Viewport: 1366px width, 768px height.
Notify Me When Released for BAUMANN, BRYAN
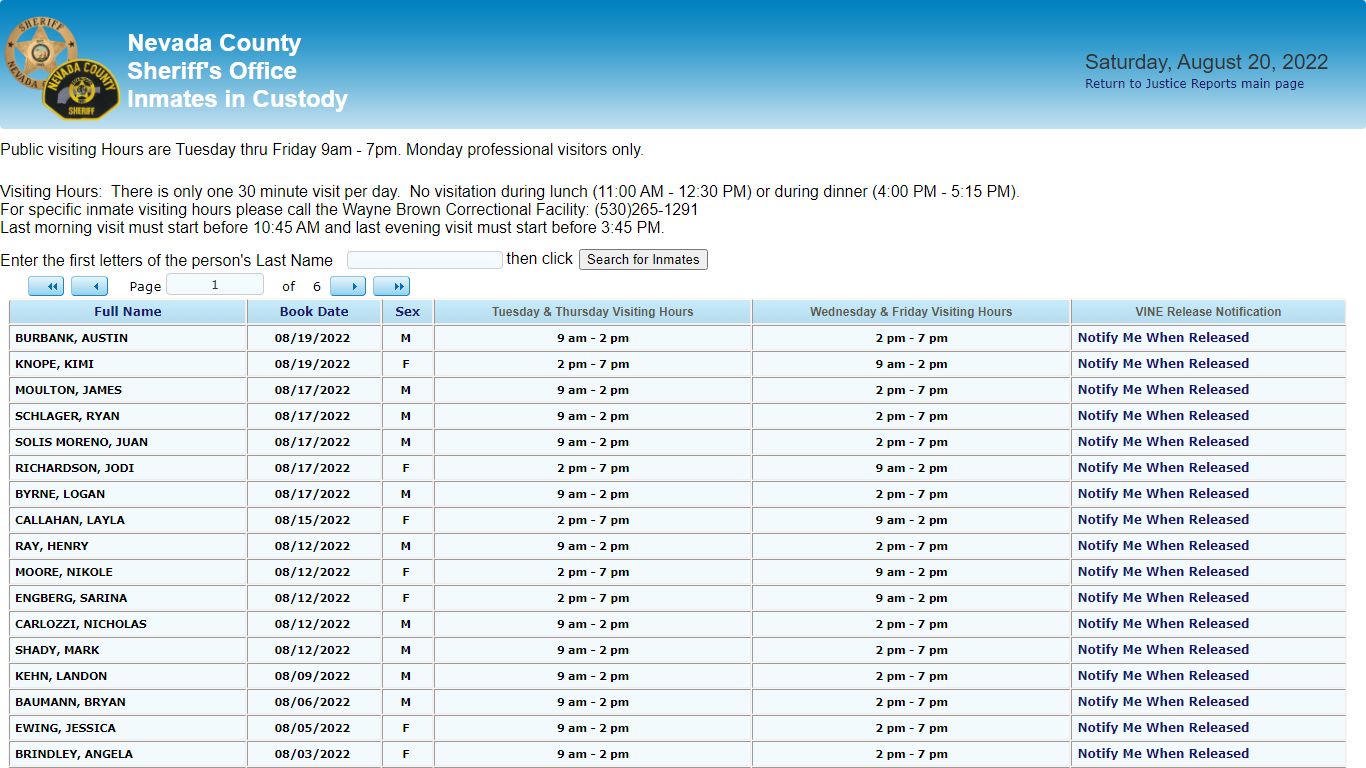pos(1163,702)
